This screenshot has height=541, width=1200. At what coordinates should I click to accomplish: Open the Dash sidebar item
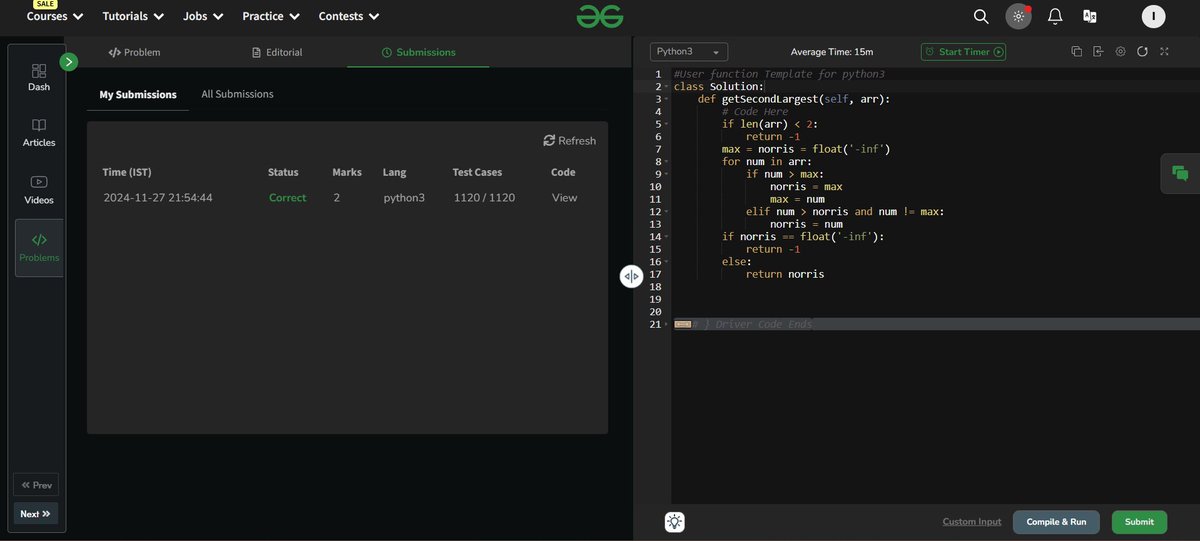coord(39,78)
